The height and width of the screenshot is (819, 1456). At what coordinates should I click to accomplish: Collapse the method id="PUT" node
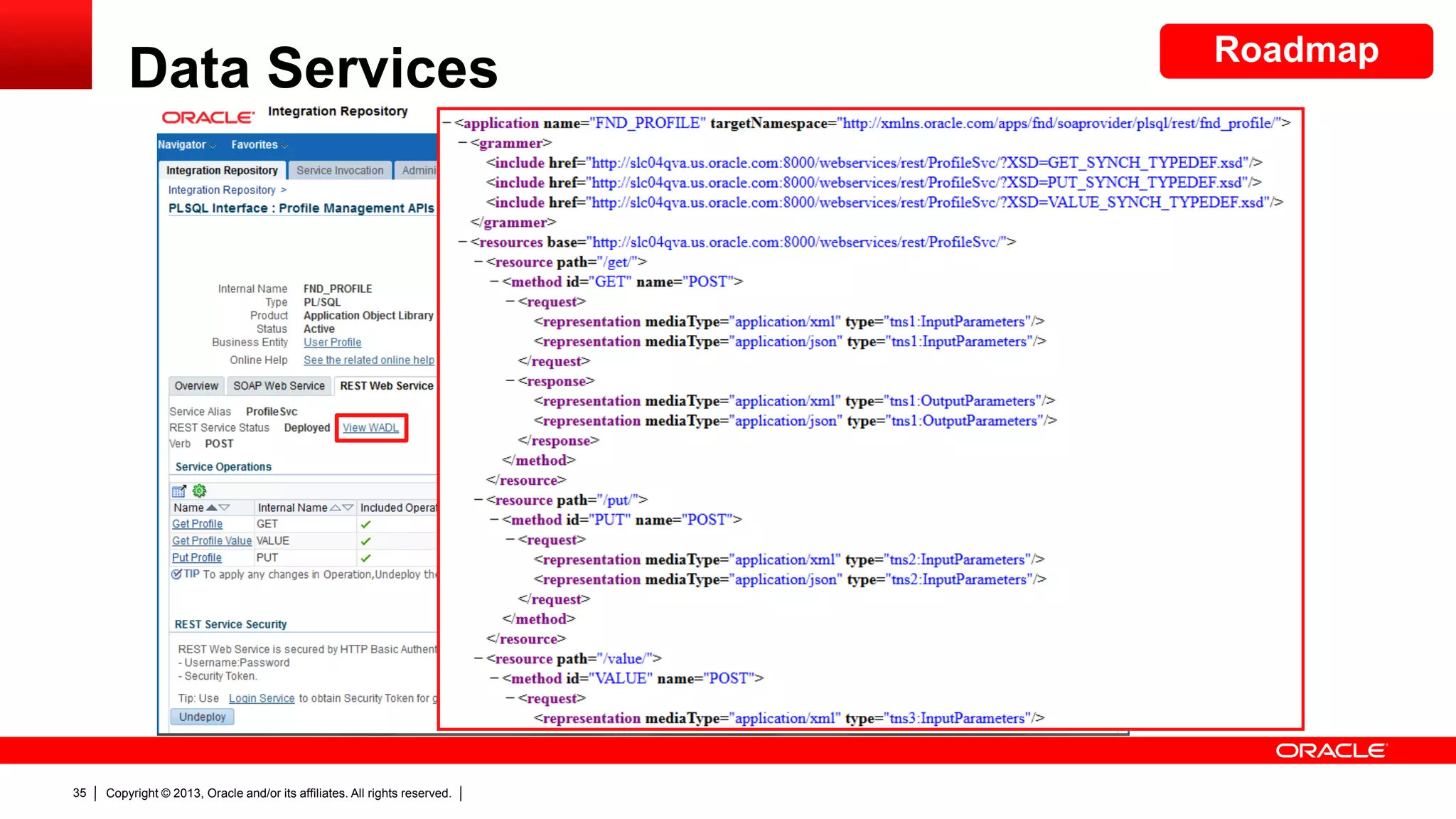click(494, 520)
